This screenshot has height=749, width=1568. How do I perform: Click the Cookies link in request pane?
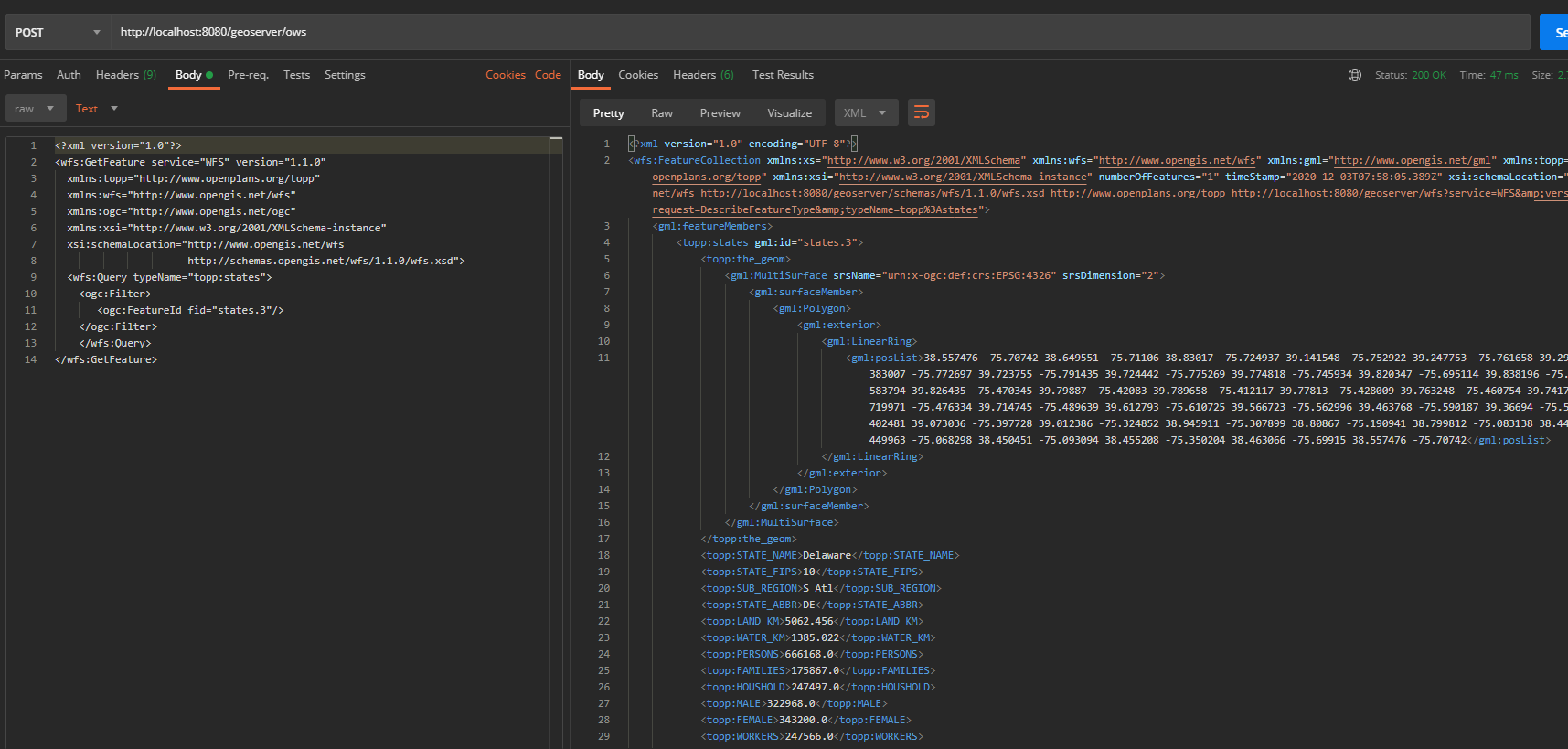point(505,75)
